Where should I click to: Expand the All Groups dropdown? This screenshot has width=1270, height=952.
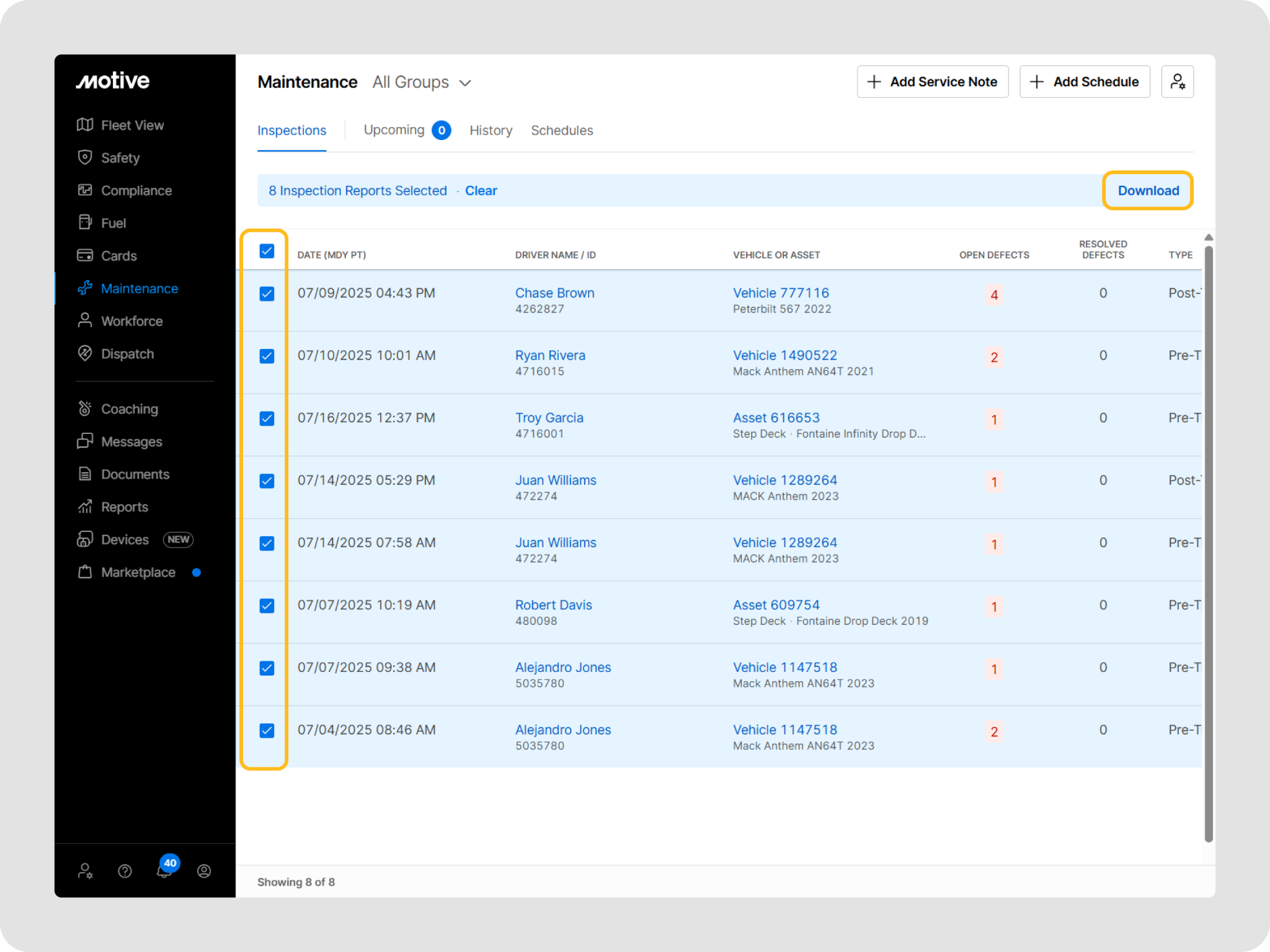(422, 82)
